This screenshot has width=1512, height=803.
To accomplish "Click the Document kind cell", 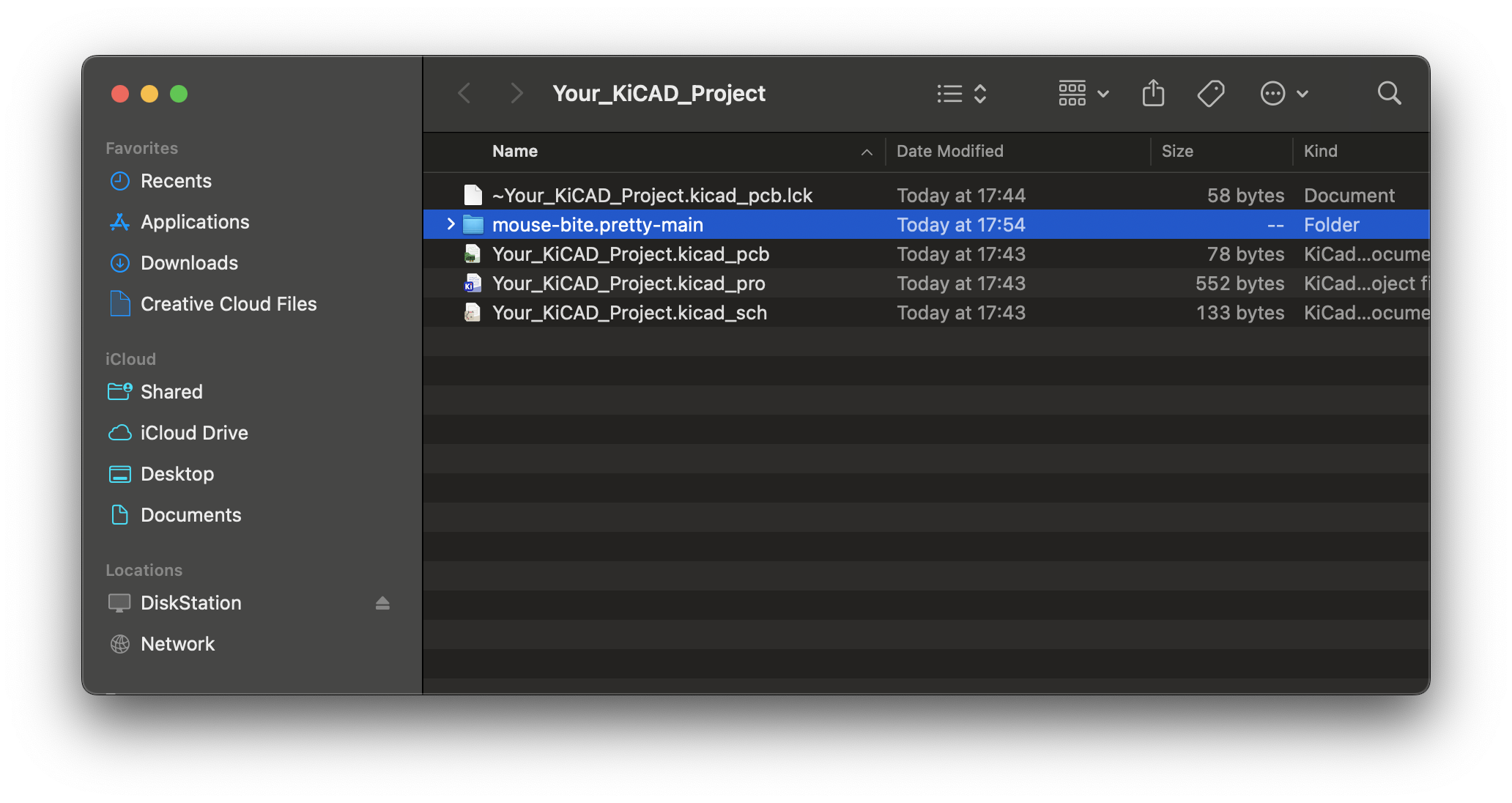I will (1349, 196).
